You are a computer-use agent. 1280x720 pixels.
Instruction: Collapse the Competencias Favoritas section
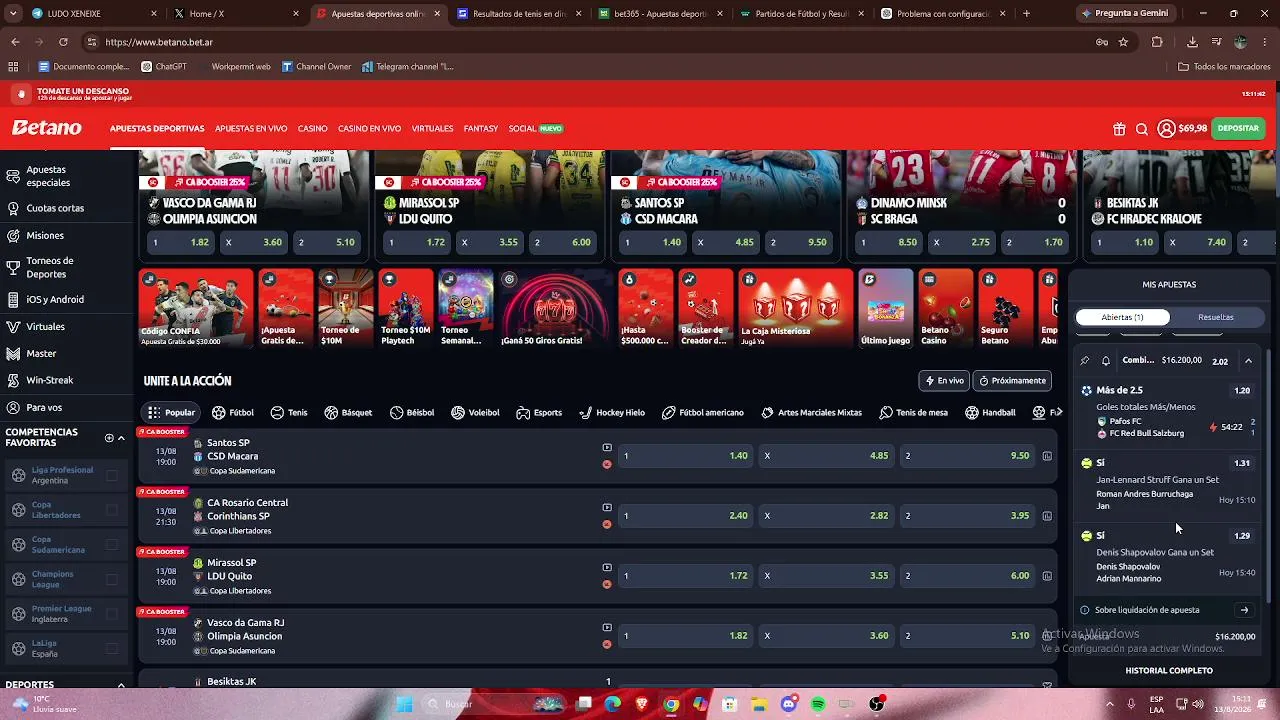(x=121, y=438)
